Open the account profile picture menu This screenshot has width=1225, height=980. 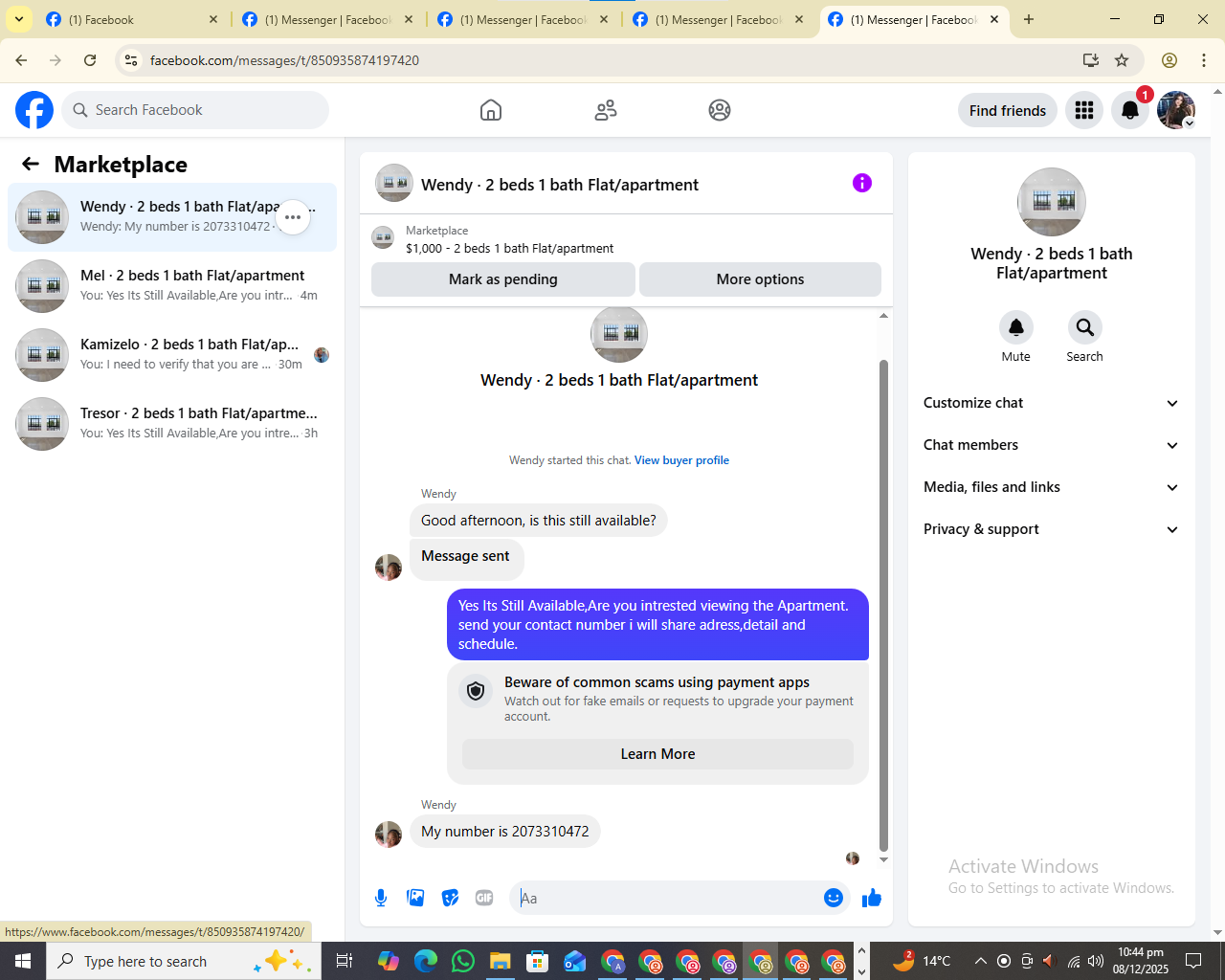point(1176,110)
